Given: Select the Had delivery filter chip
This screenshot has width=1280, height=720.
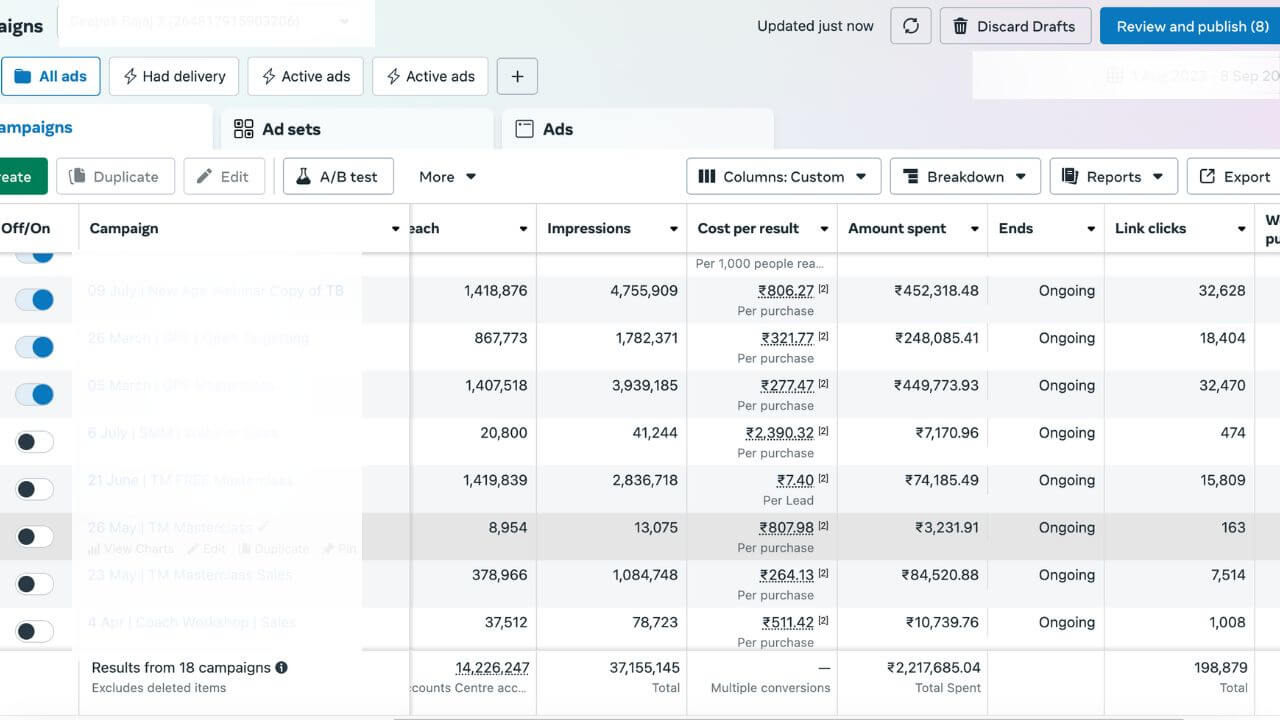Looking at the screenshot, I should [174, 76].
